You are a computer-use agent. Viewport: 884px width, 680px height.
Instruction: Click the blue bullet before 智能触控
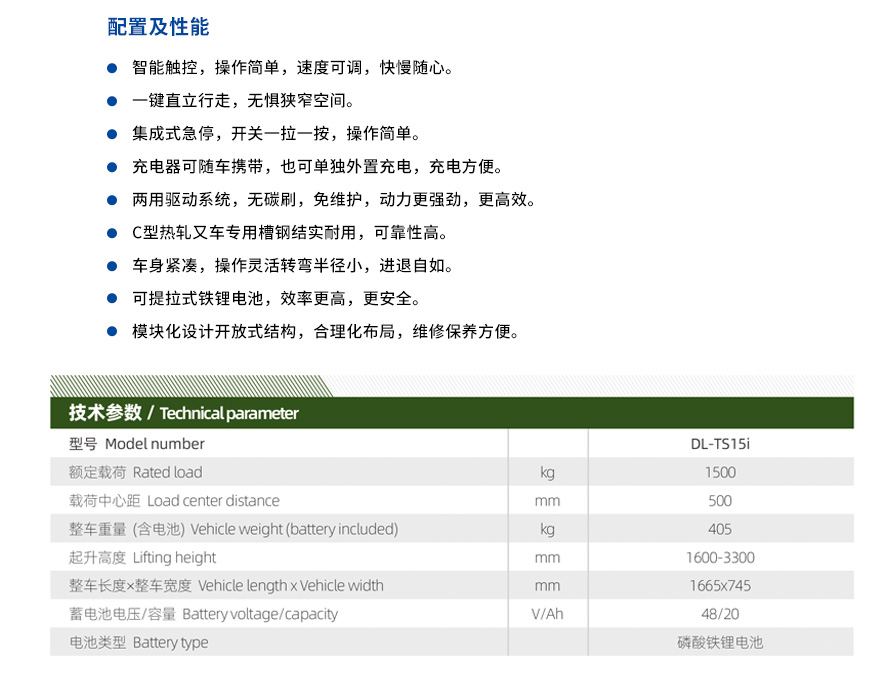pos(112,69)
